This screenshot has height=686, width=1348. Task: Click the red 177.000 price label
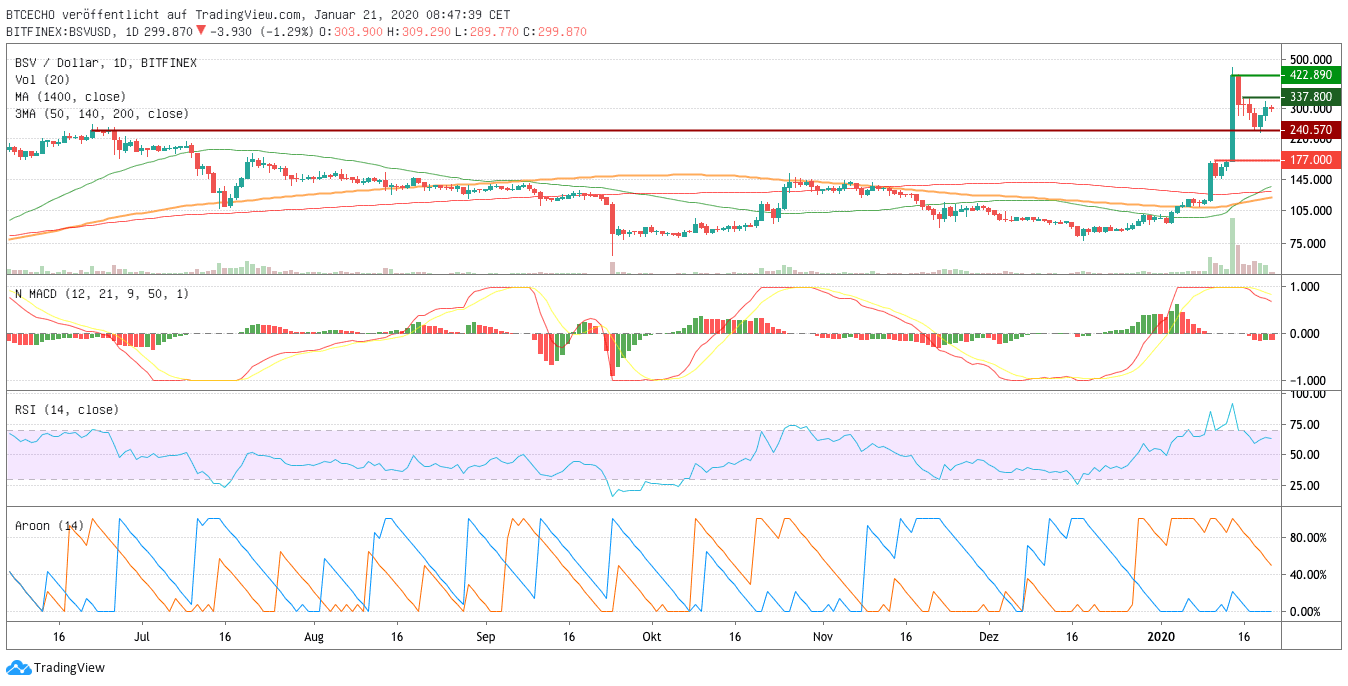click(1310, 160)
